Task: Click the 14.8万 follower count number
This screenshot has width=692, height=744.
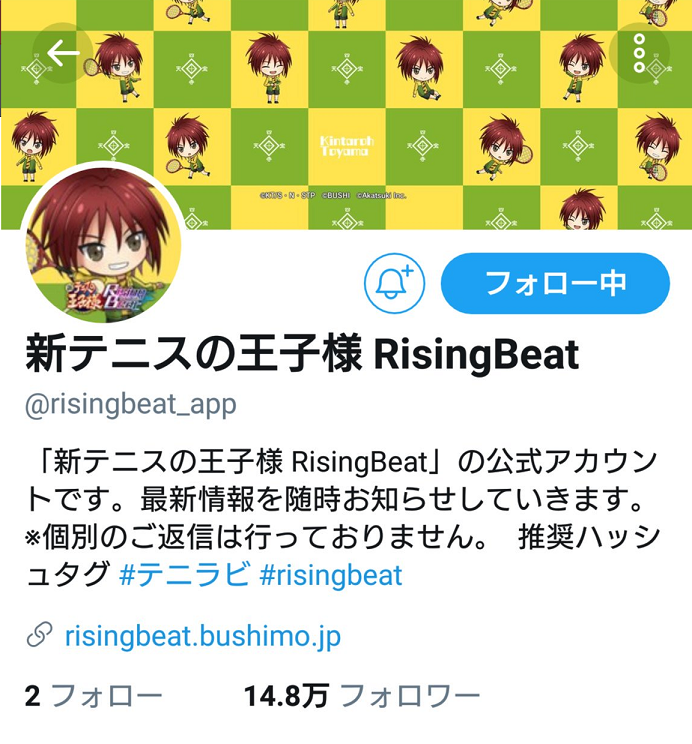Action: [286, 697]
